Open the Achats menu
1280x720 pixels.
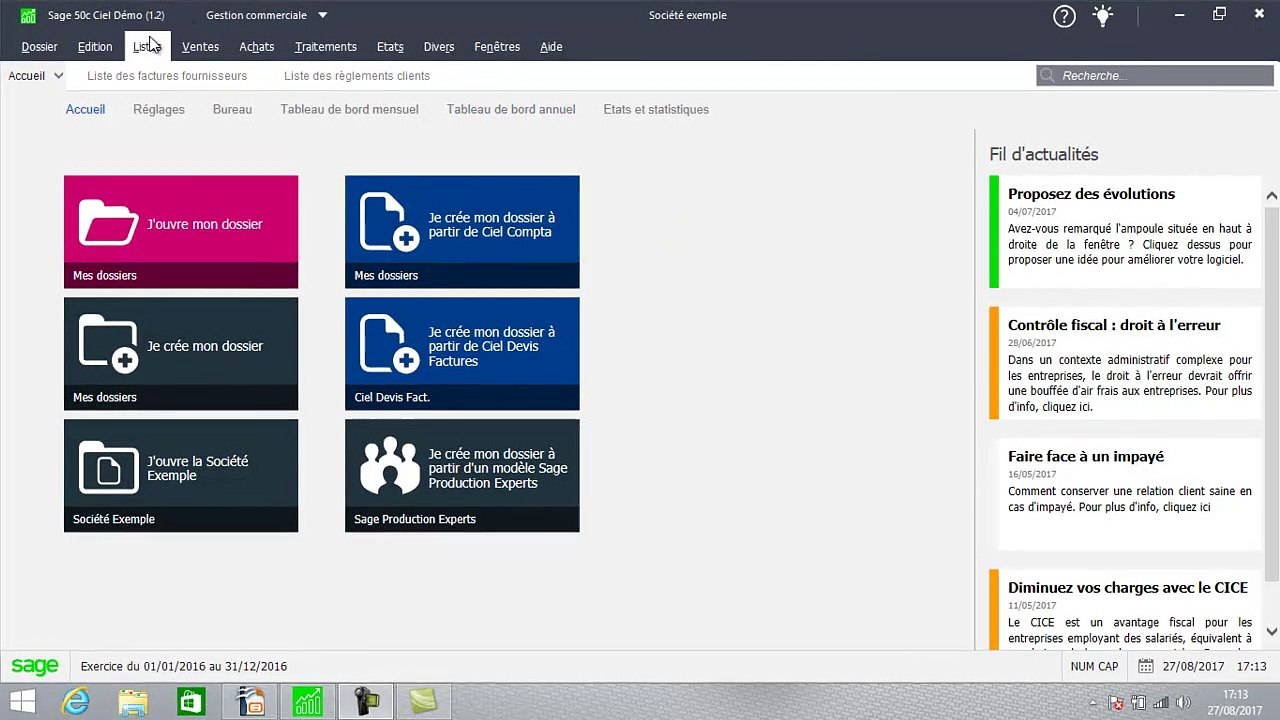[x=257, y=47]
